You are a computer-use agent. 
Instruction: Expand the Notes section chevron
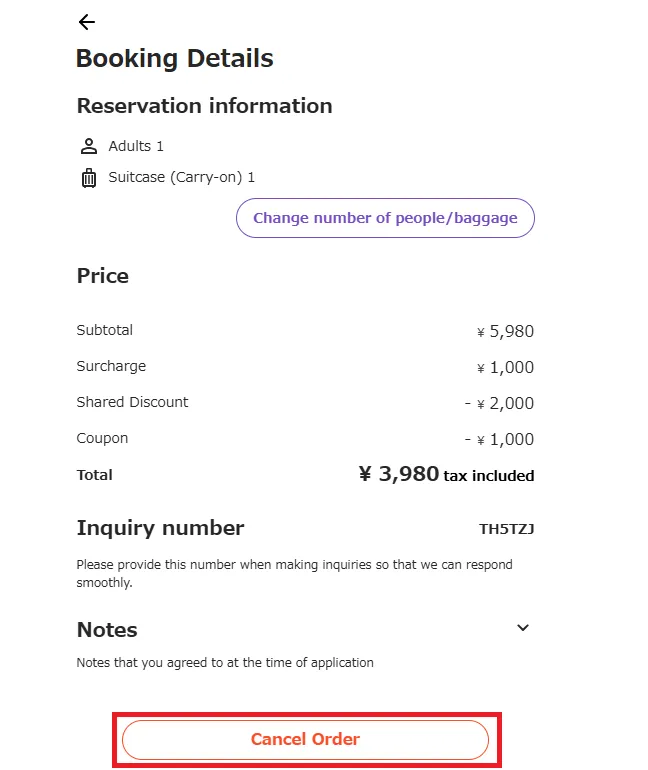pyautogui.click(x=522, y=628)
